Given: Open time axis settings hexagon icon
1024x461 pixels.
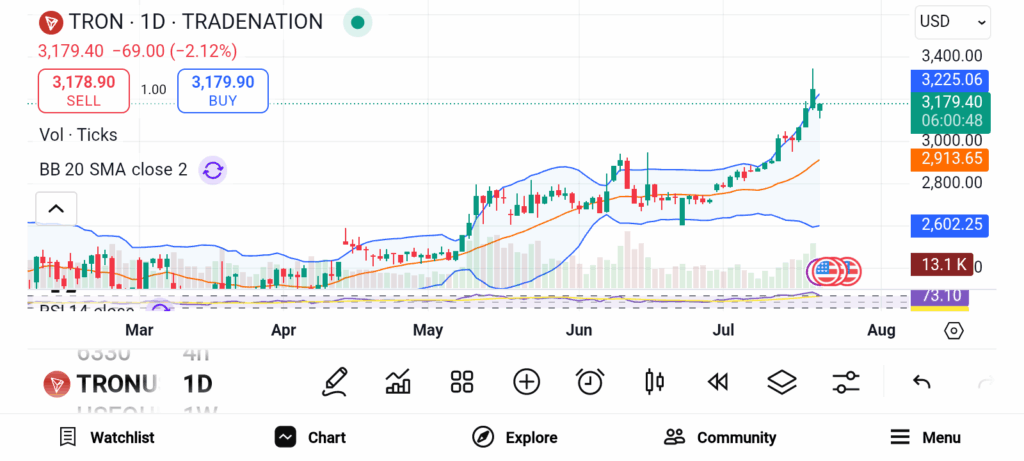Looking at the screenshot, I should (953, 330).
